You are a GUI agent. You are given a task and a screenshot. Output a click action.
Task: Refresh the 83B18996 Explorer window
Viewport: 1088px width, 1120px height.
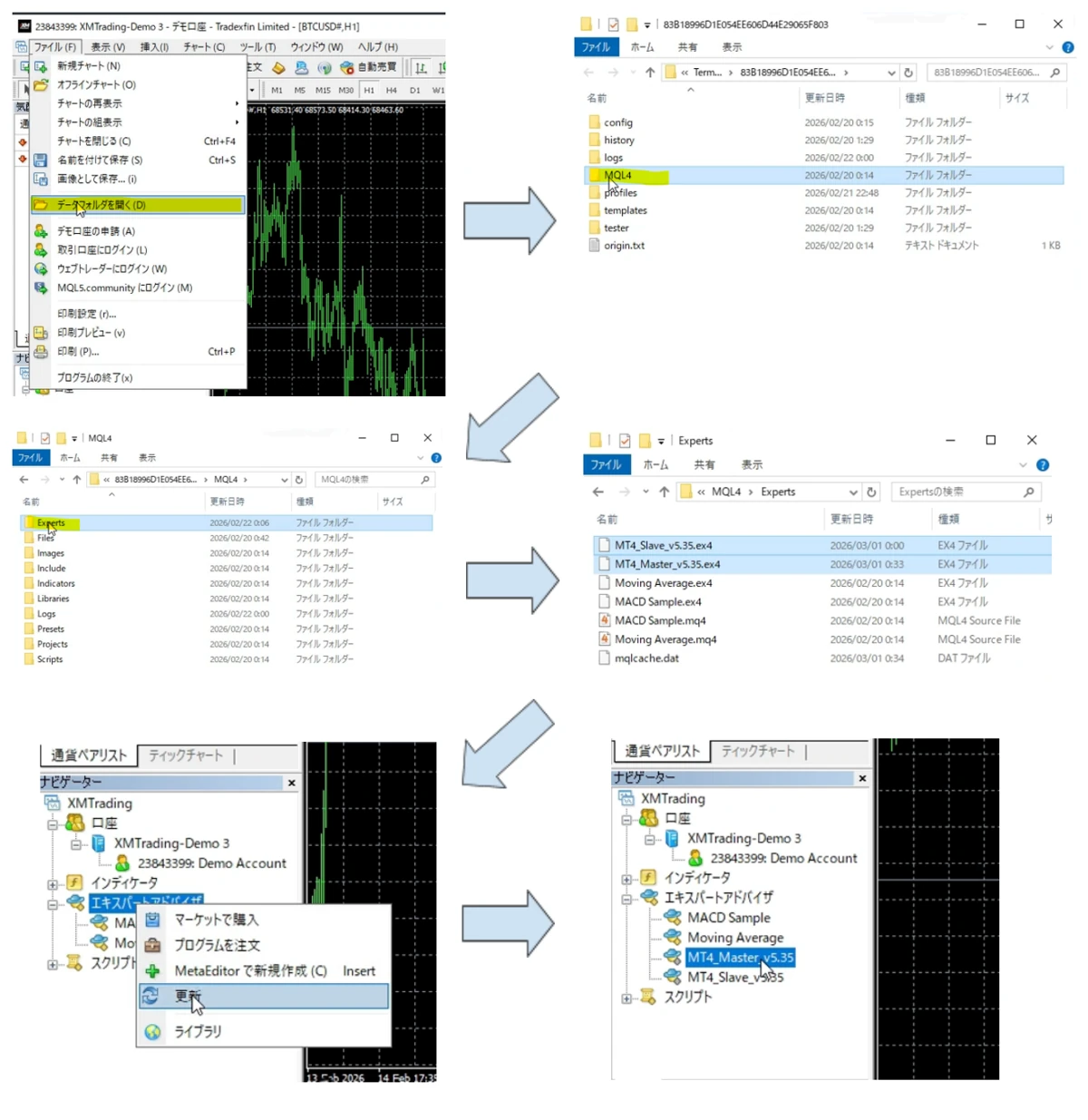(x=908, y=73)
